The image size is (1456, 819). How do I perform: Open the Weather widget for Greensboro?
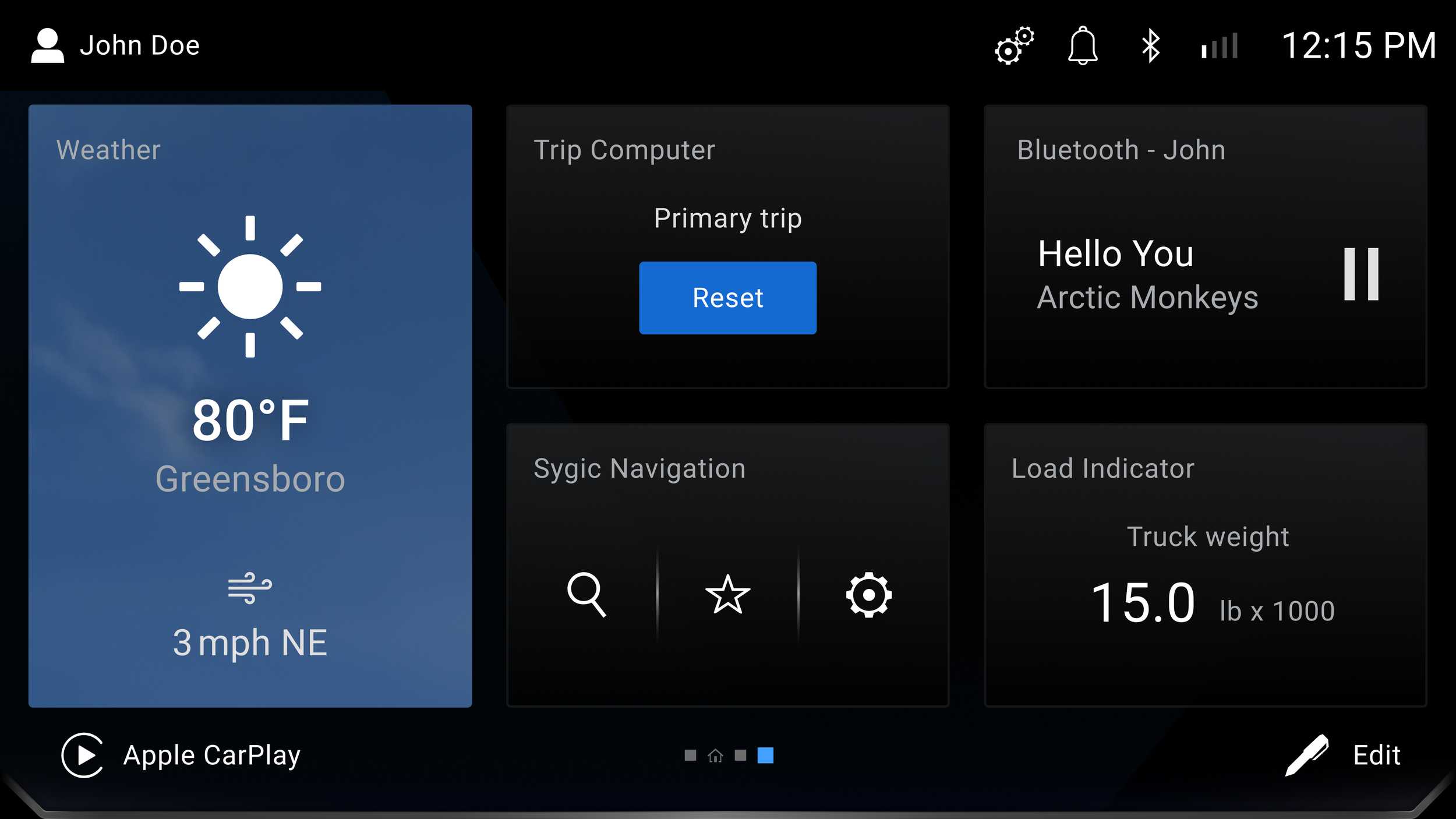[250, 405]
